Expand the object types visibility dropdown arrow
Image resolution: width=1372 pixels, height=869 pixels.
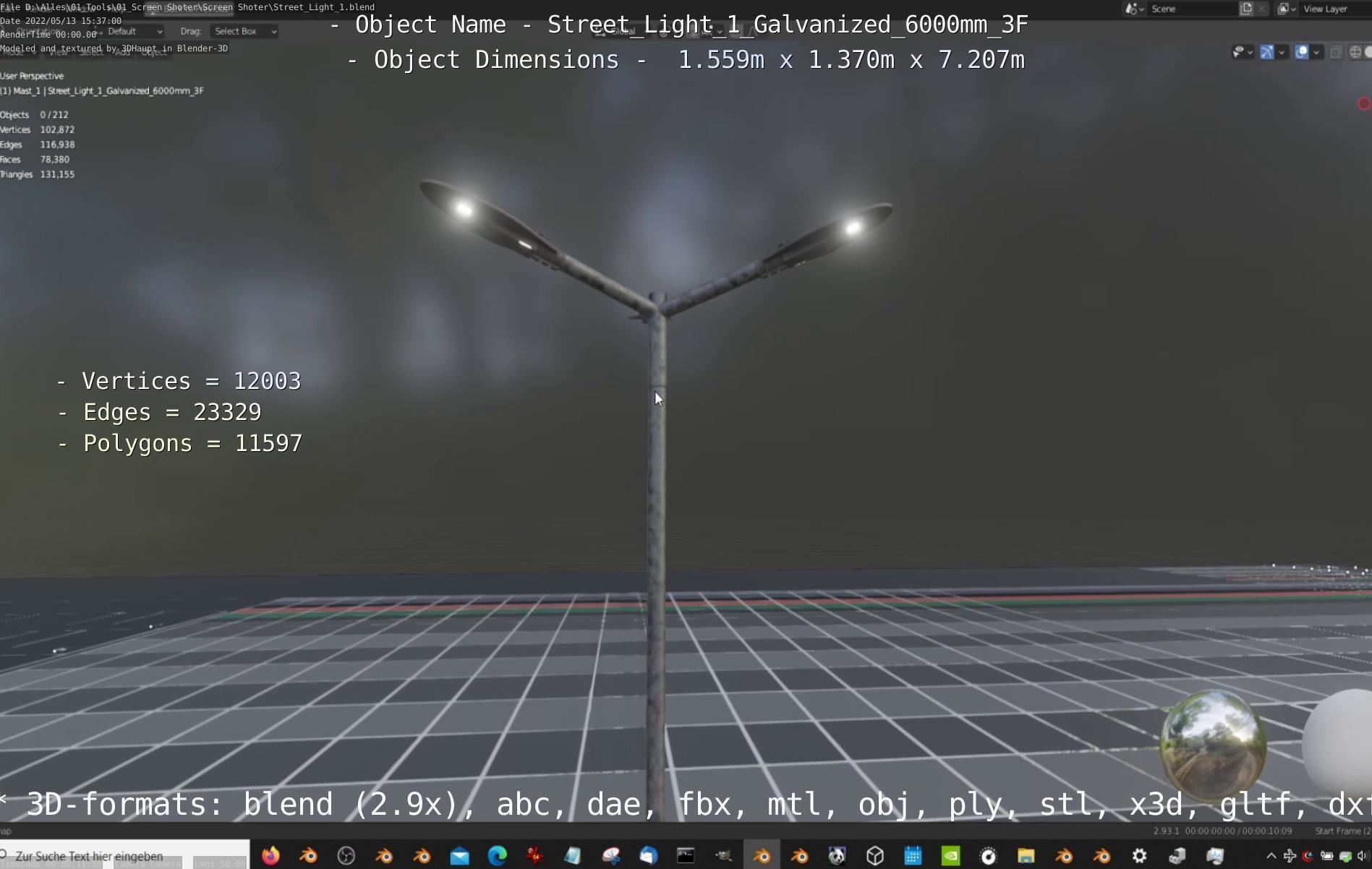pyautogui.click(x=1250, y=52)
